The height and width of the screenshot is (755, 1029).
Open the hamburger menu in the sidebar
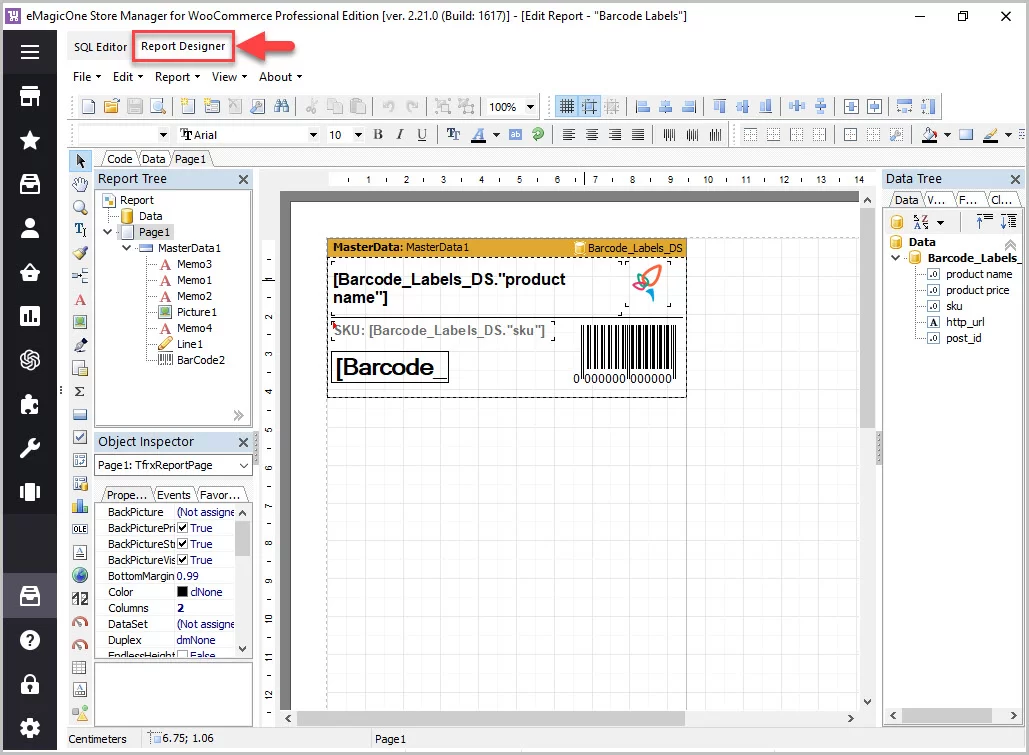[30, 52]
